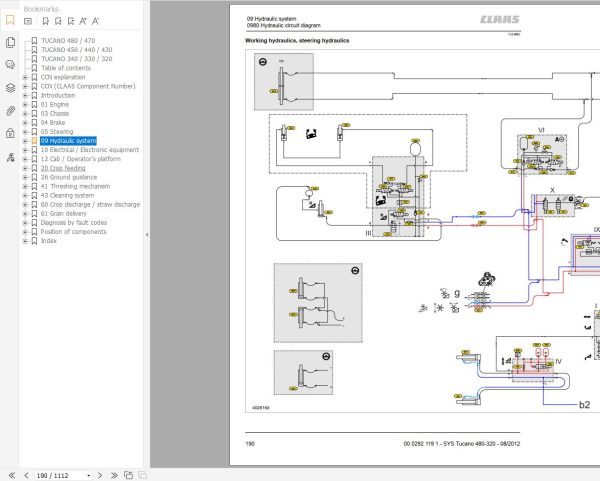Expand the 09 Hydraulic system bookmark
The height and width of the screenshot is (481, 600).
[x=24, y=140]
